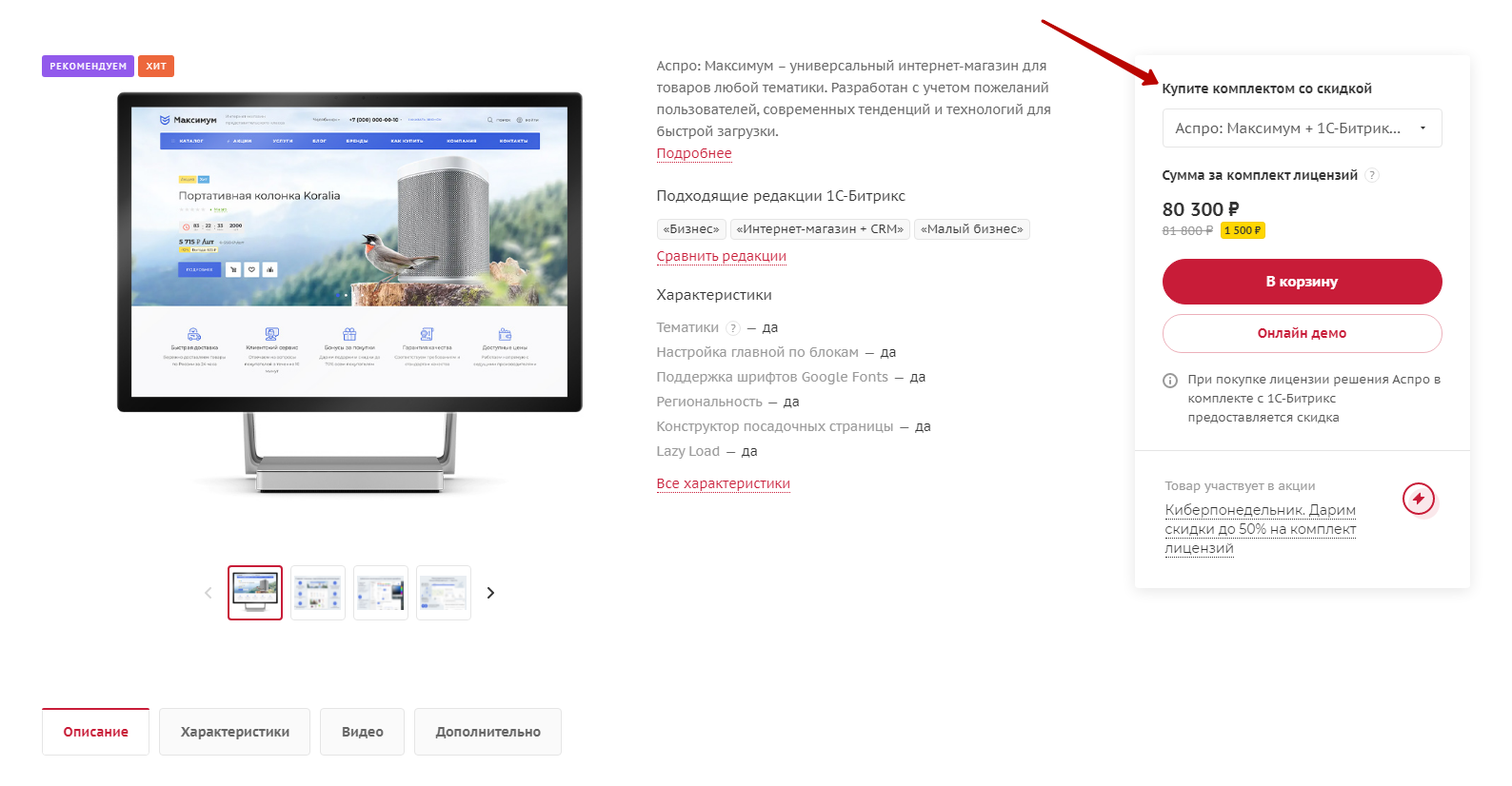
Task: Open the bundle selection dropdown
Action: point(1302,128)
